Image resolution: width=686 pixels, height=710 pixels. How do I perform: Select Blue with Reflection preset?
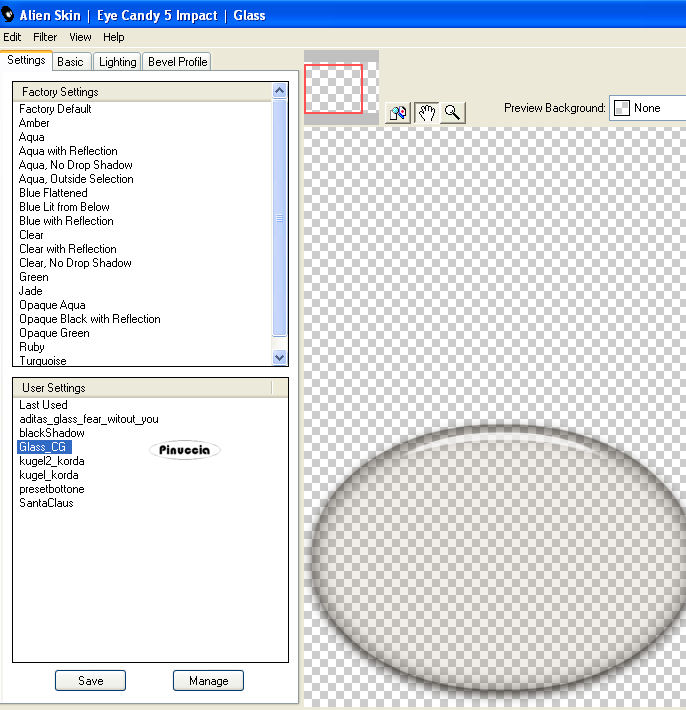[x=67, y=221]
